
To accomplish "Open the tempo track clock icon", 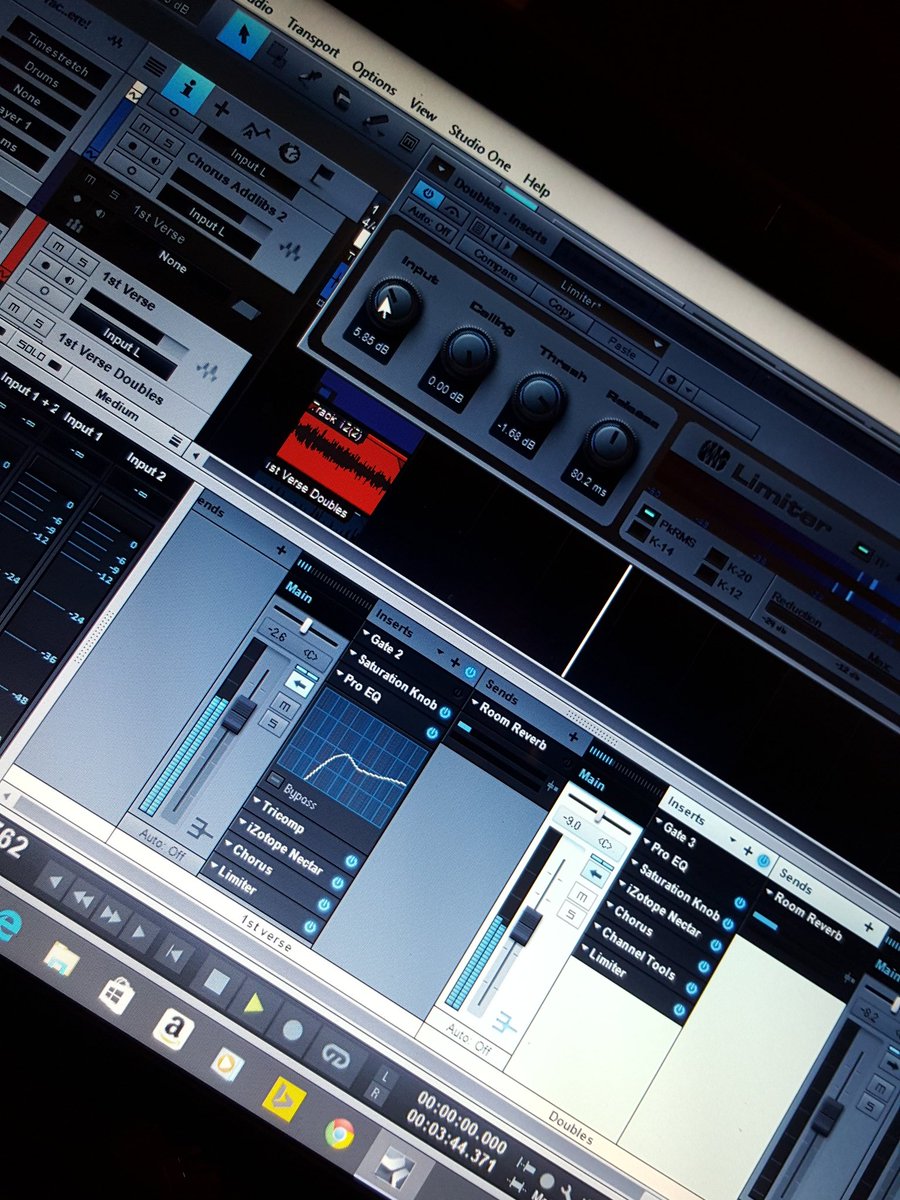I will (x=291, y=153).
